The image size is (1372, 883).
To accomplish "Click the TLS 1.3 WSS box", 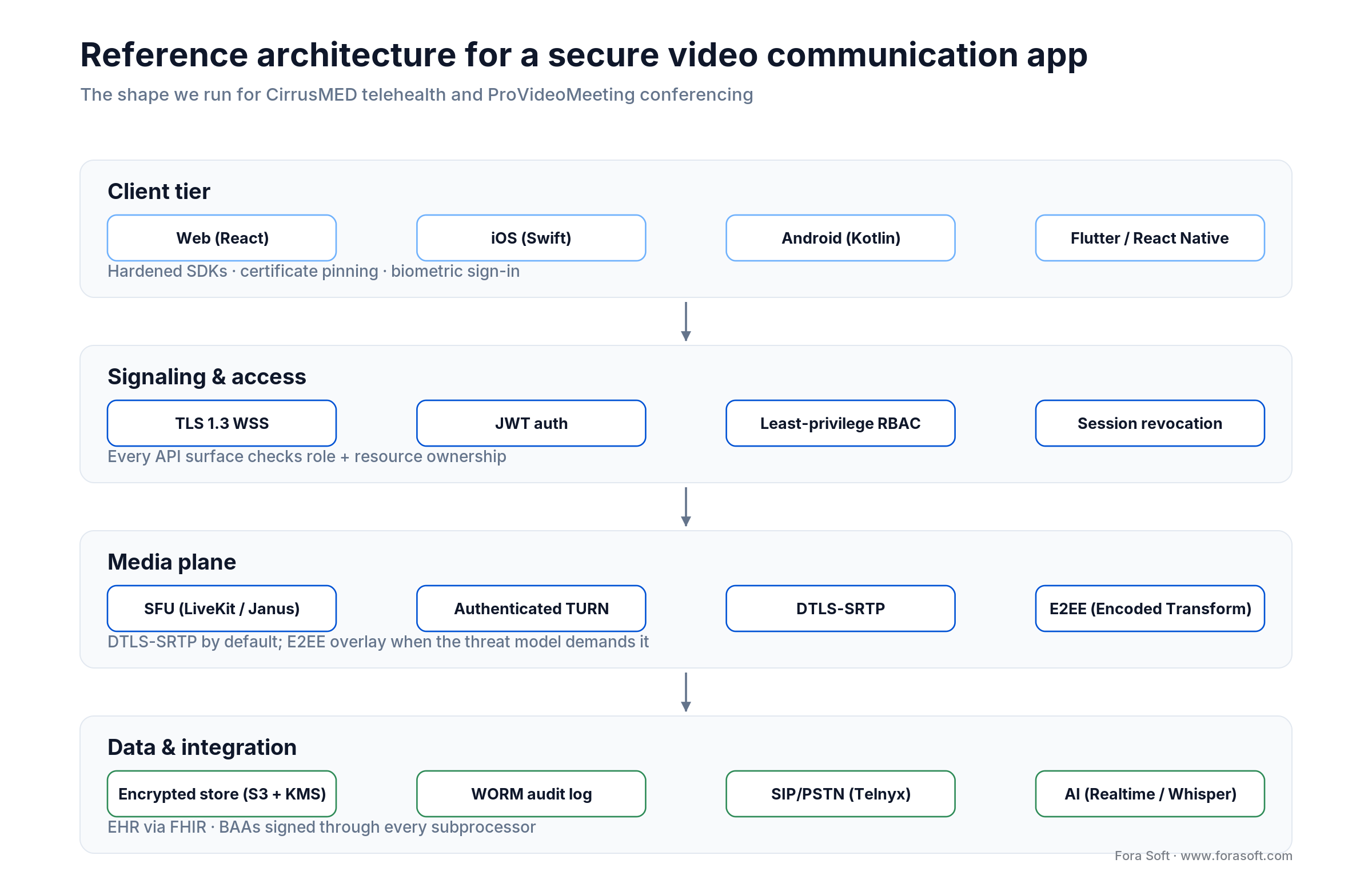I will click(x=222, y=423).
